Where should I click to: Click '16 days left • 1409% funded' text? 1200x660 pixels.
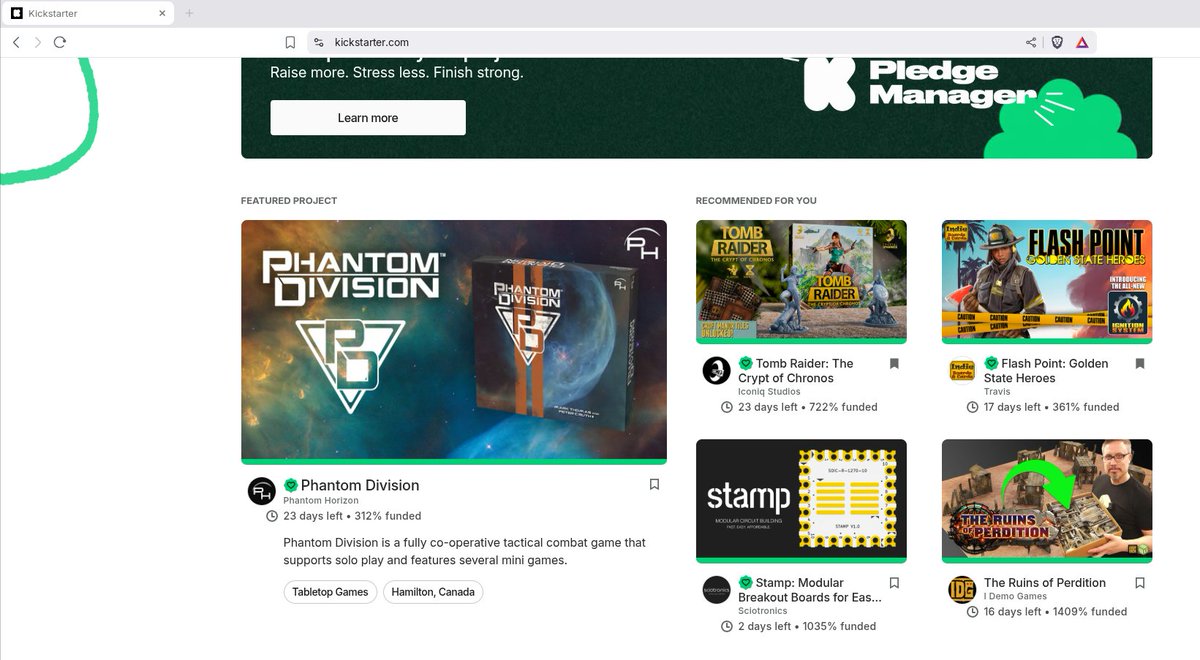1055,612
